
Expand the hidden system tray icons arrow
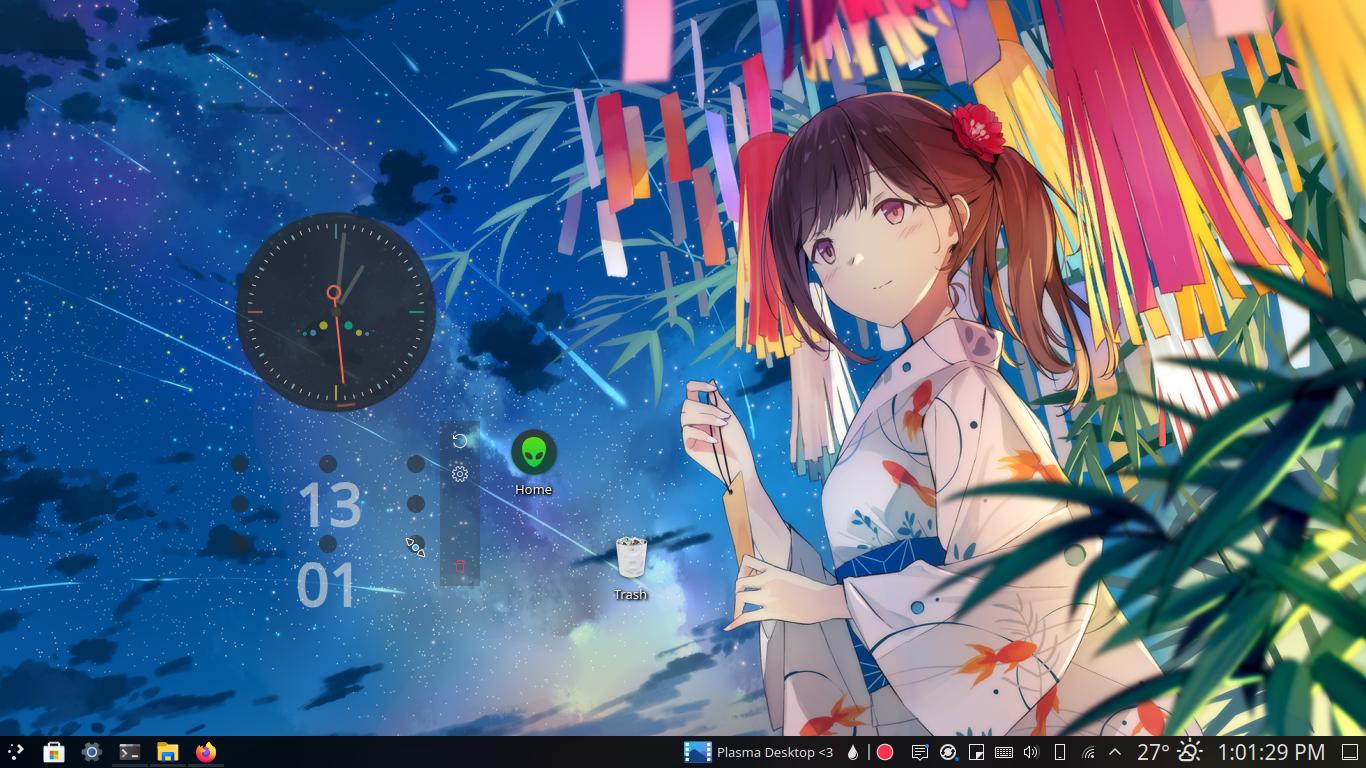point(1115,752)
